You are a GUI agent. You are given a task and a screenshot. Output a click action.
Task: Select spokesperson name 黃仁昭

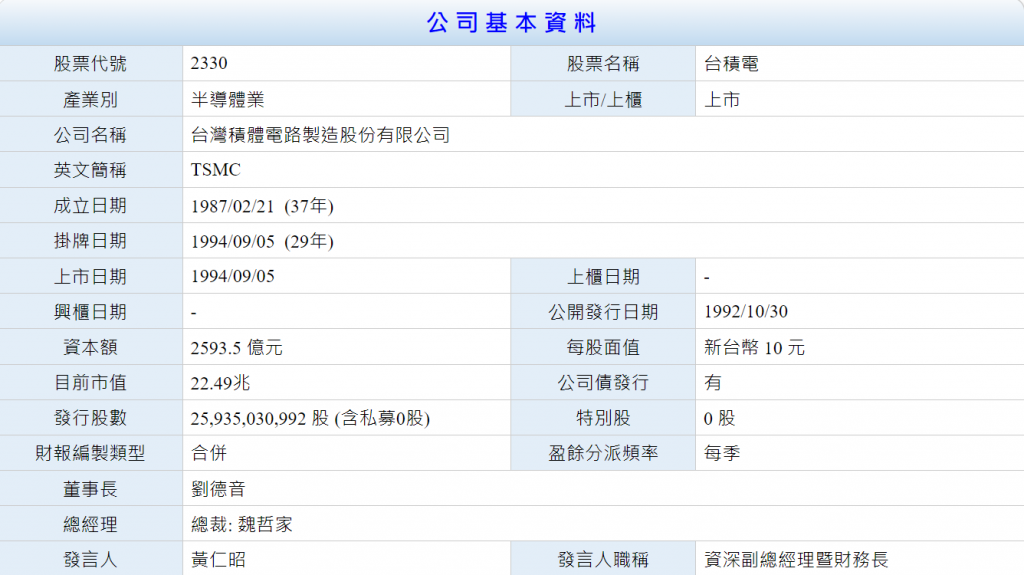pos(218,559)
